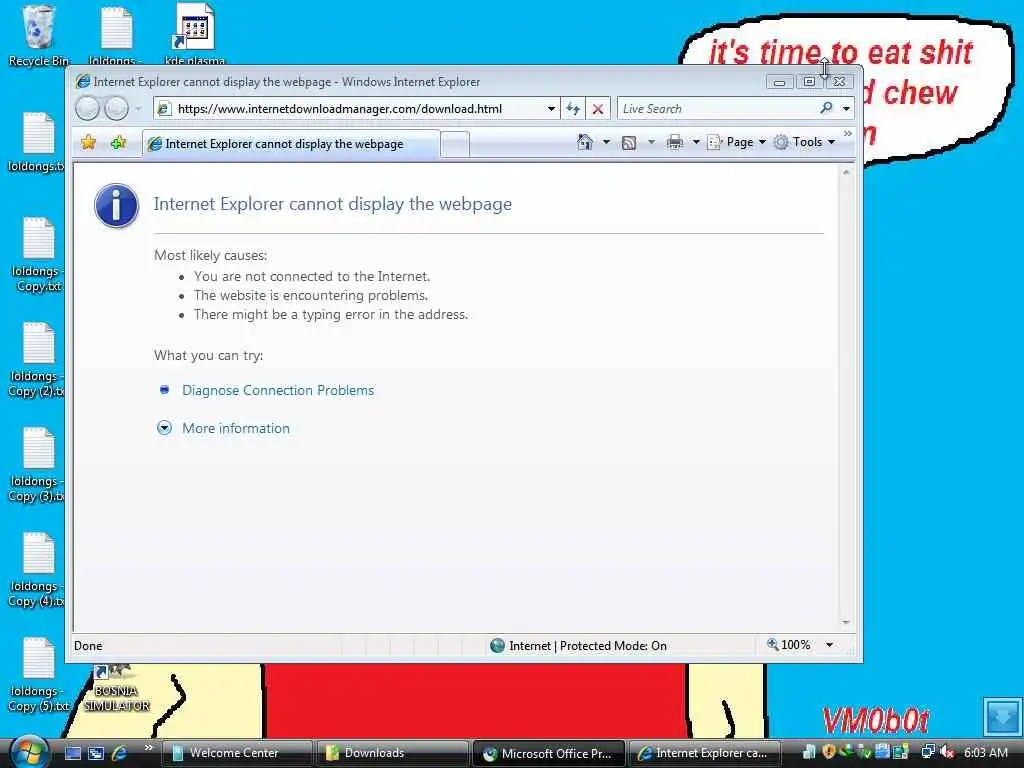Open the Windows Start orb
The width and height of the screenshot is (1024, 768).
pos(29,752)
